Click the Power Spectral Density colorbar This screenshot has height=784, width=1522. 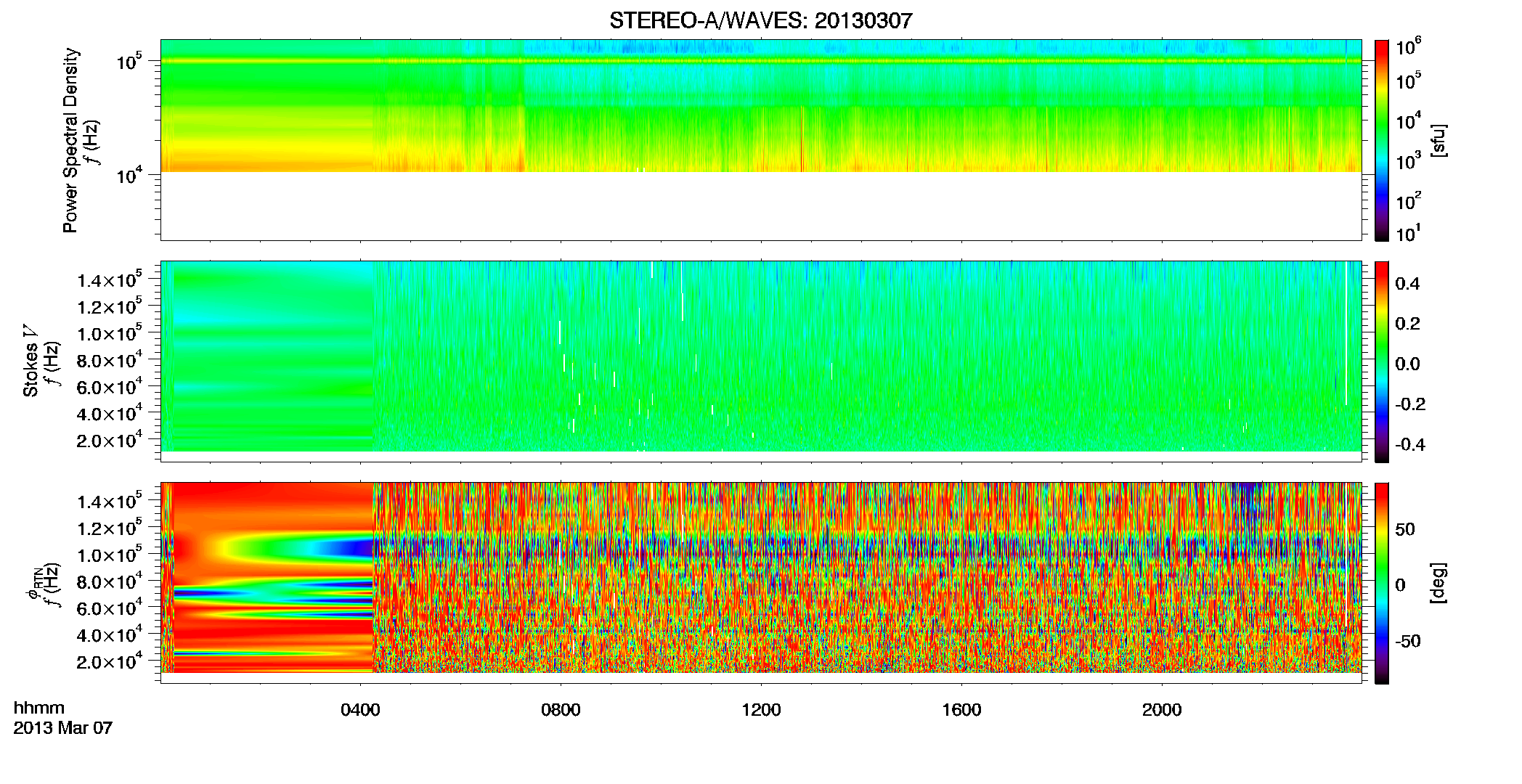point(1382,140)
